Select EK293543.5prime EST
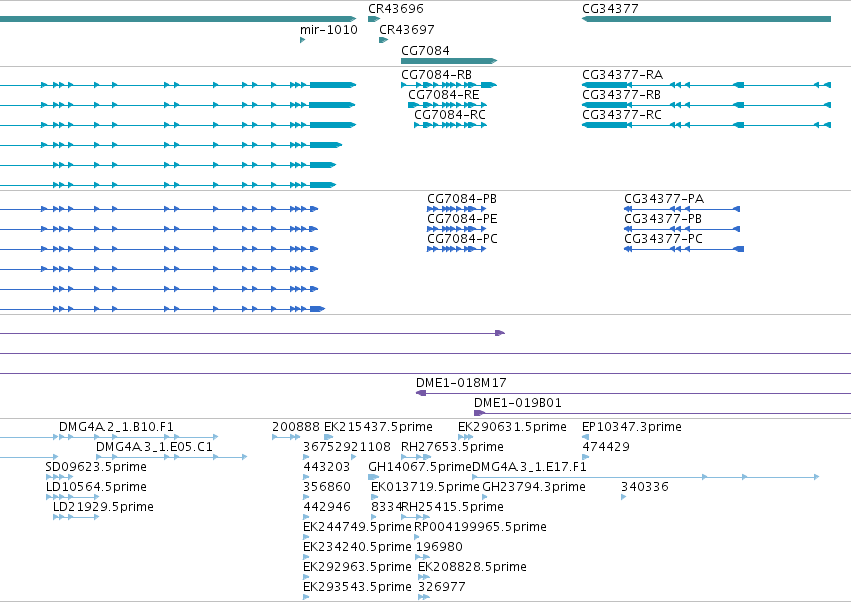The image size is (851, 602). [357, 588]
